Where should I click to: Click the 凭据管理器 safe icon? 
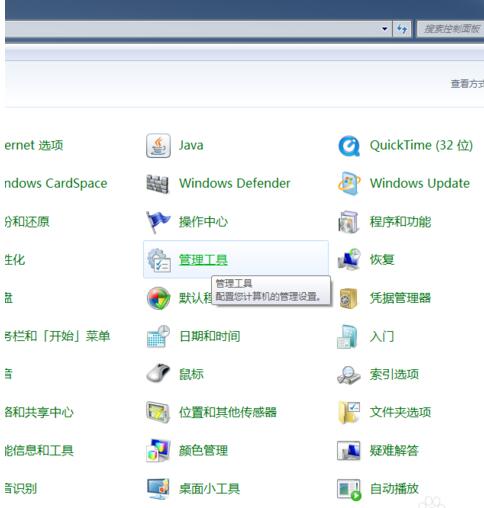click(349, 298)
